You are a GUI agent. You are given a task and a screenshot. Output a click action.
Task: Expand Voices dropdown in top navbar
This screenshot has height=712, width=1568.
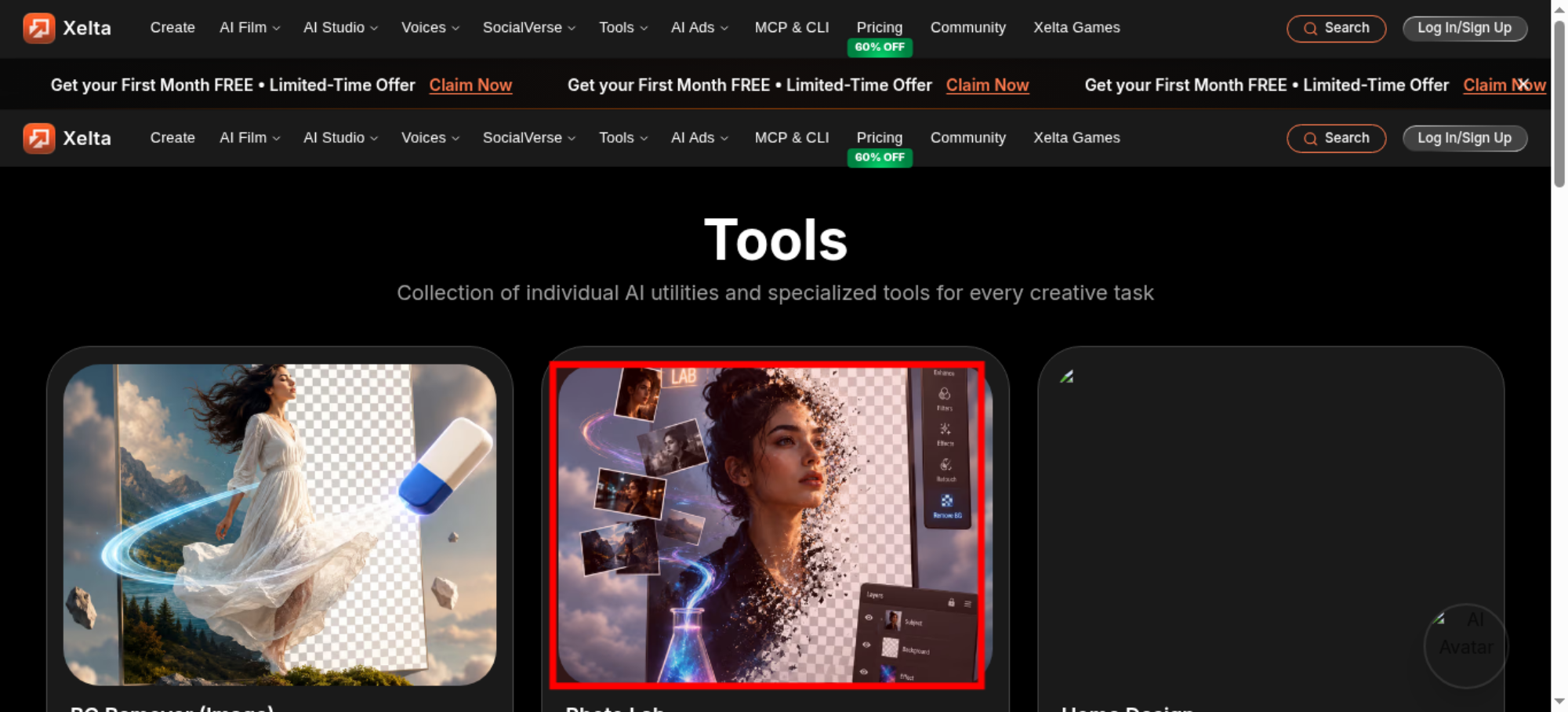[430, 27]
